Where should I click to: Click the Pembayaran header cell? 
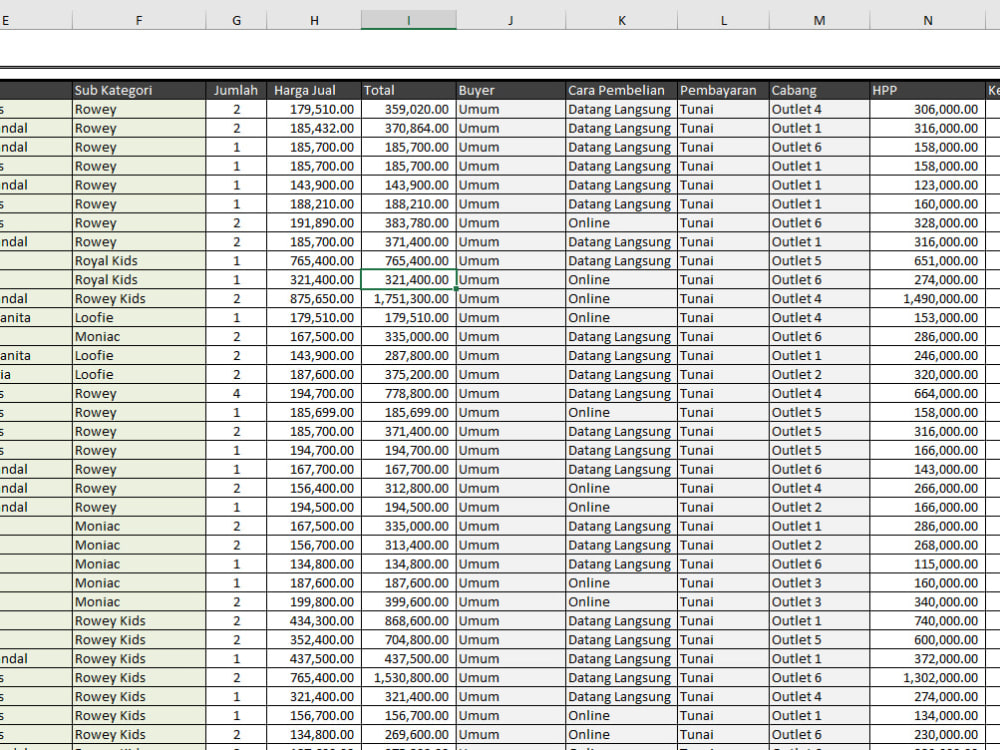(723, 91)
